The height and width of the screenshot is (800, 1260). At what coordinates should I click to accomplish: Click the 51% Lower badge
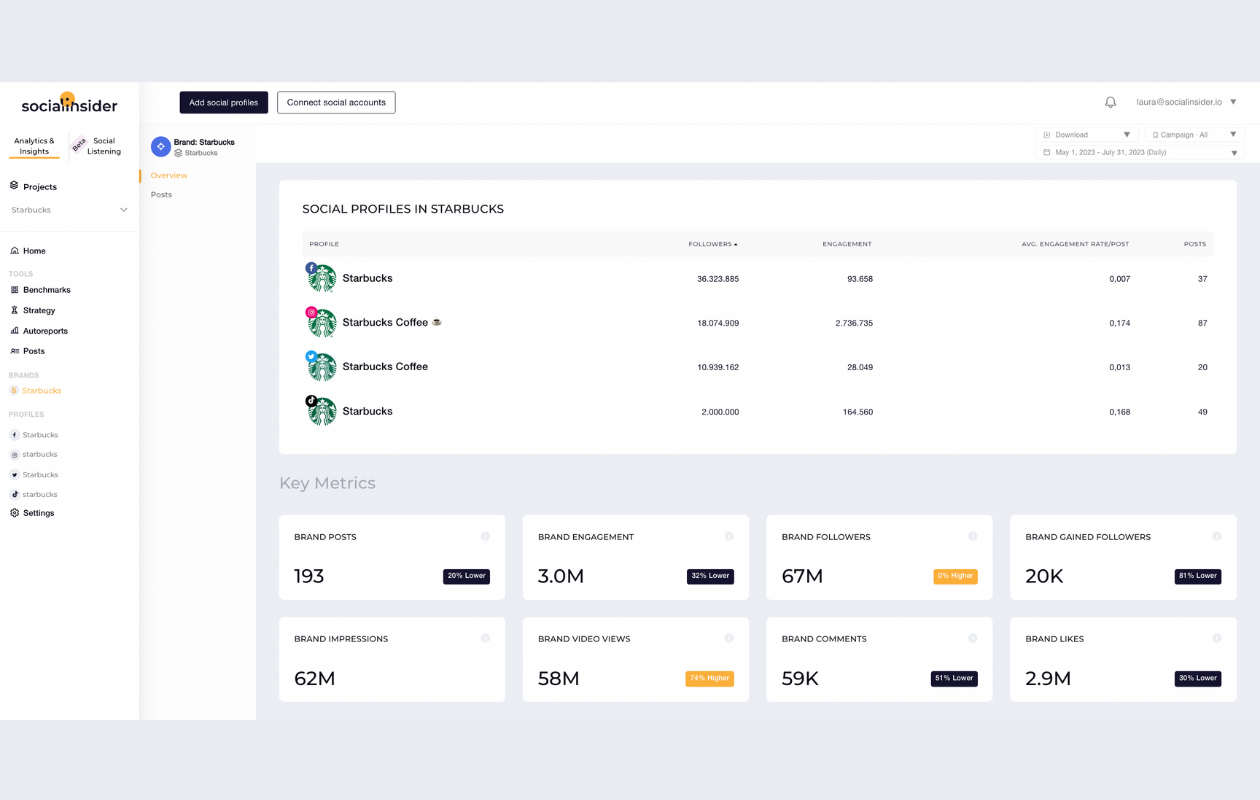point(954,678)
